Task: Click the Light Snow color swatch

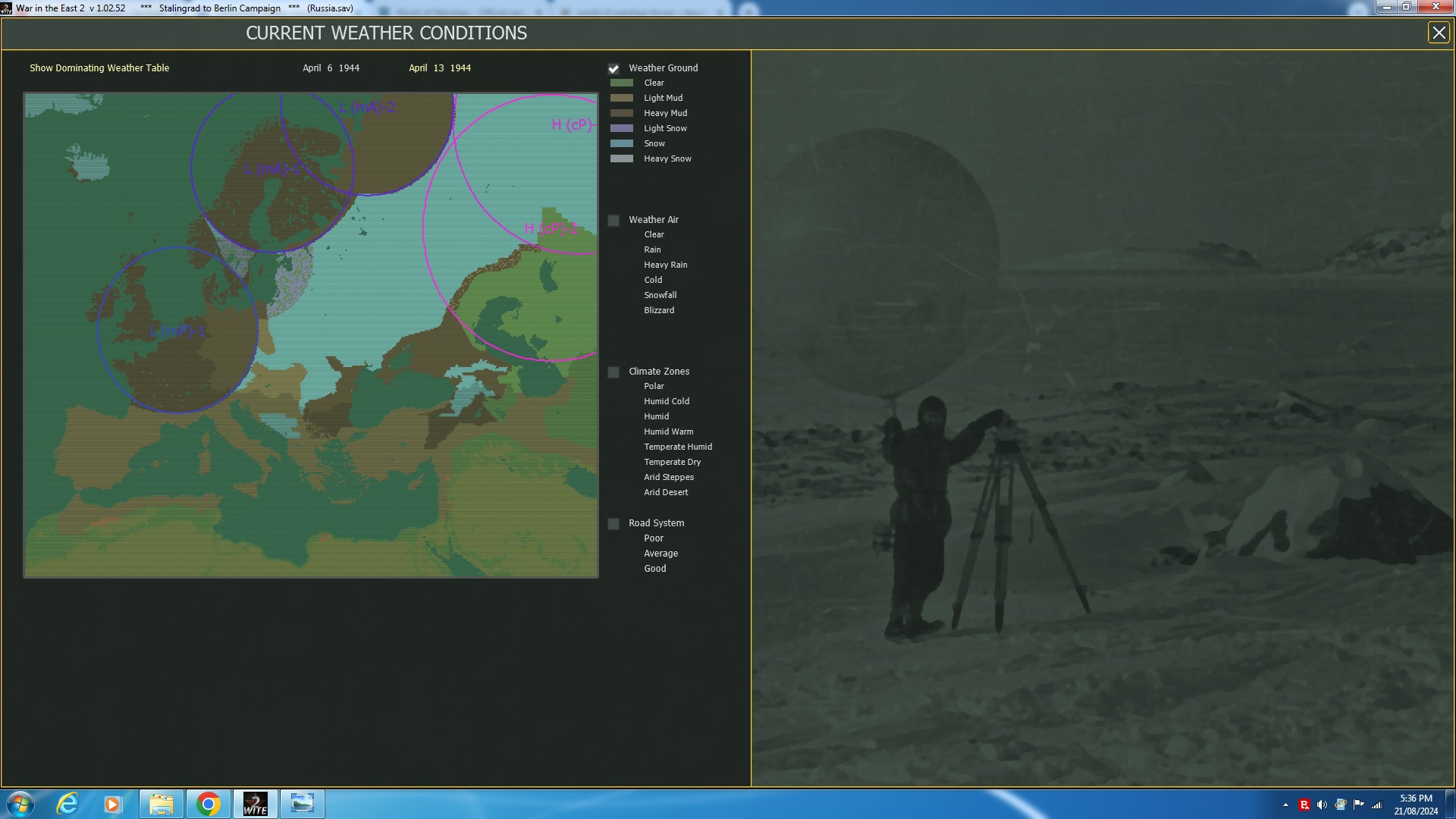Action: coord(622,129)
